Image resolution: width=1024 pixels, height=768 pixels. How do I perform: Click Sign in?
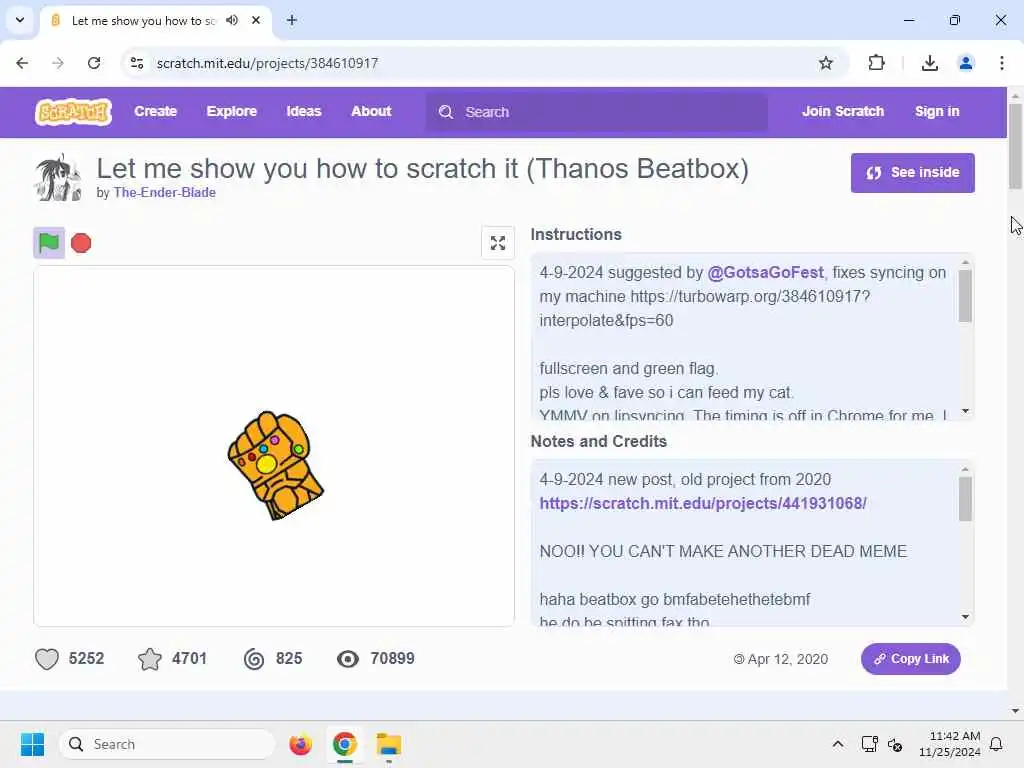936,112
